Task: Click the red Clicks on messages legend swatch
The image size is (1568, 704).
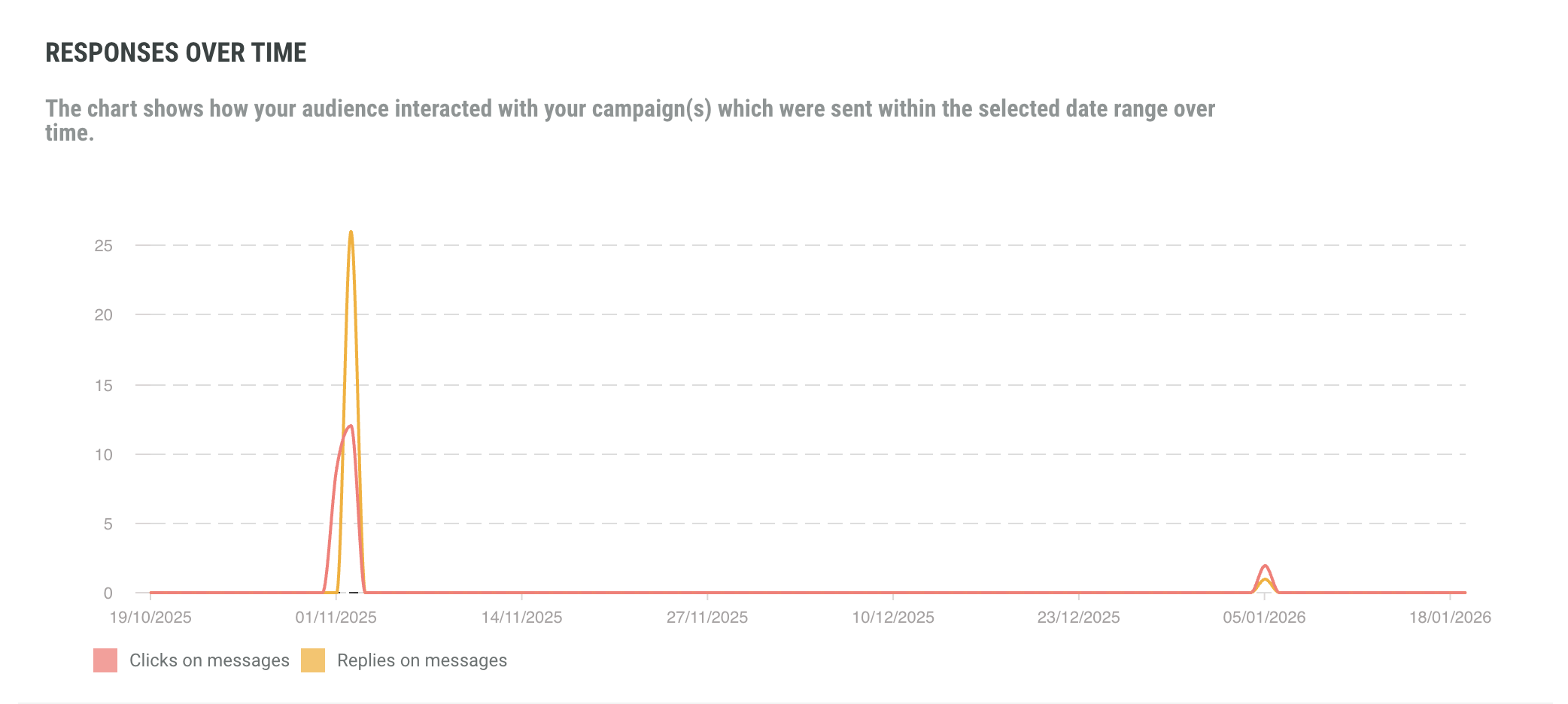Action: coord(105,660)
